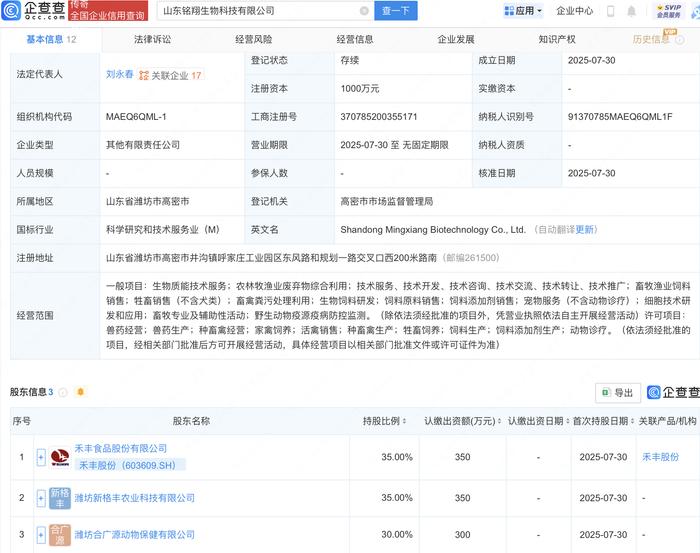Open the 经营信息 tab

[x=355, y=39]
